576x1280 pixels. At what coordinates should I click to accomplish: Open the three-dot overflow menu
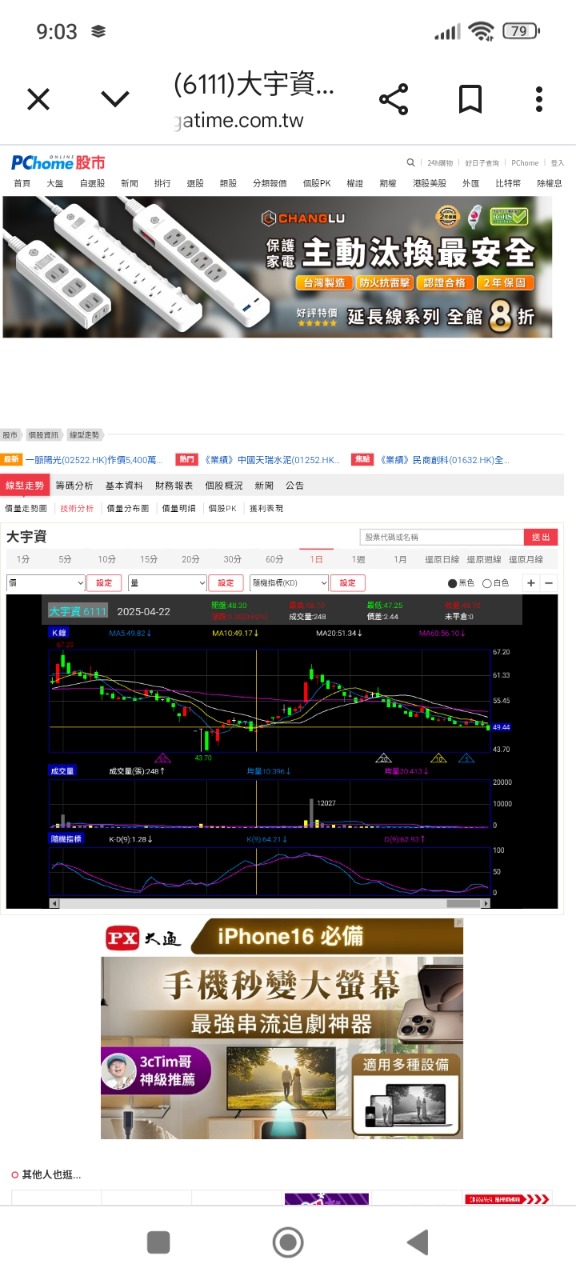pyautogui.click(x=539, y=99)
